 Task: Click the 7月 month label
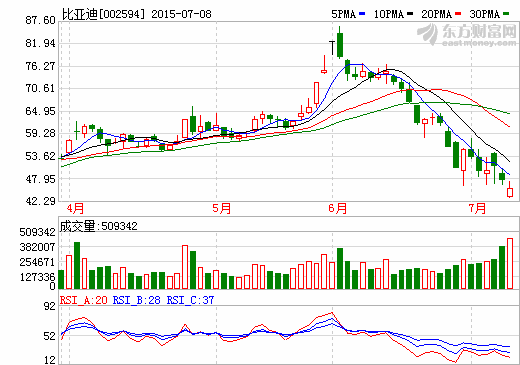coord(477,209)
